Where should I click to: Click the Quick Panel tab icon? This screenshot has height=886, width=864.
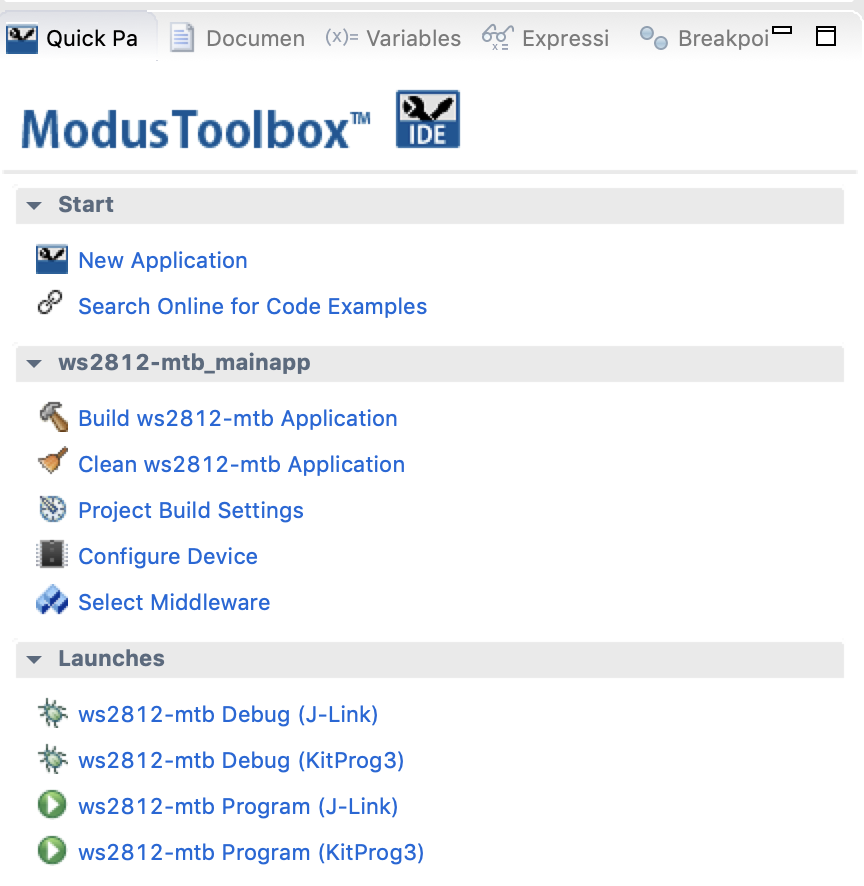(22, 38)
